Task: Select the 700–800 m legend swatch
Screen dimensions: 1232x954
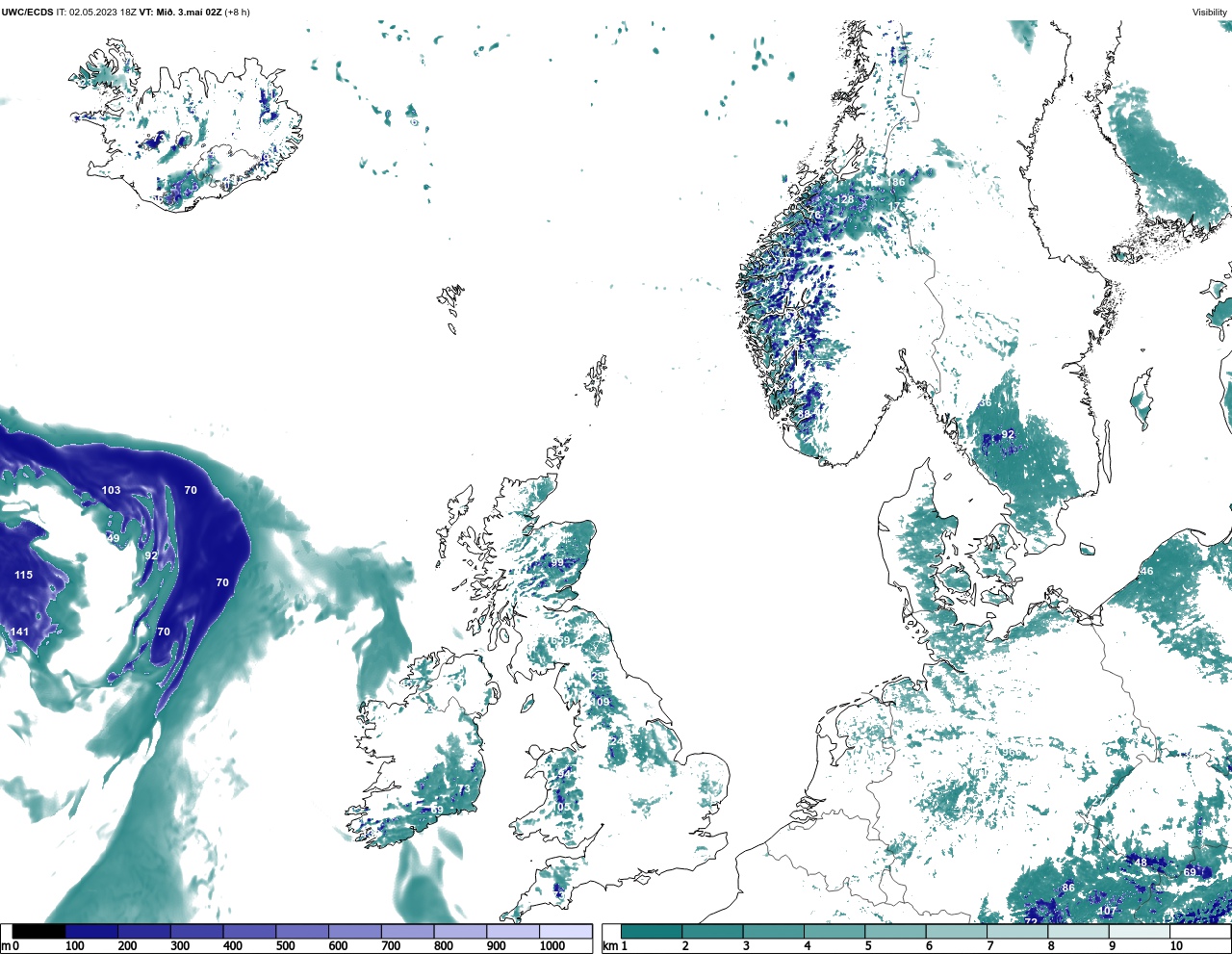Action: pos(407,932)
